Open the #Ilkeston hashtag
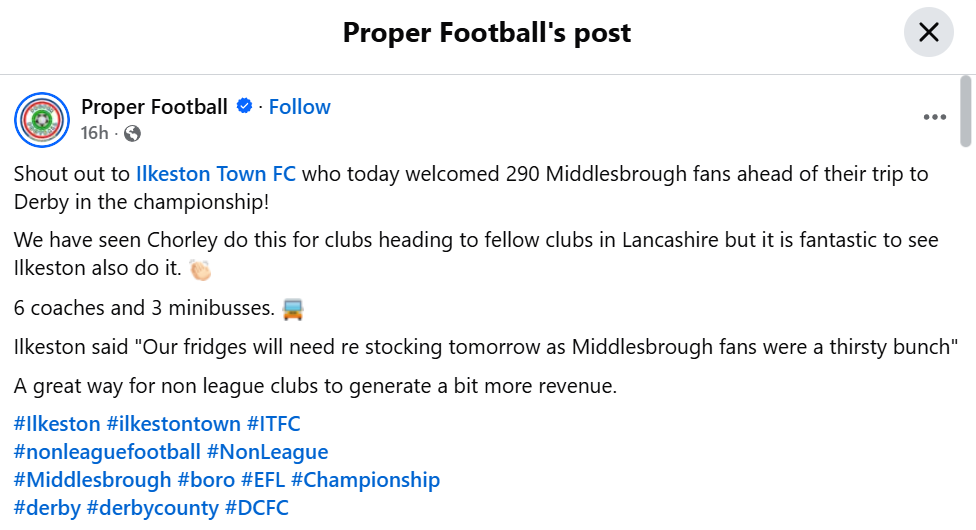 57,424
